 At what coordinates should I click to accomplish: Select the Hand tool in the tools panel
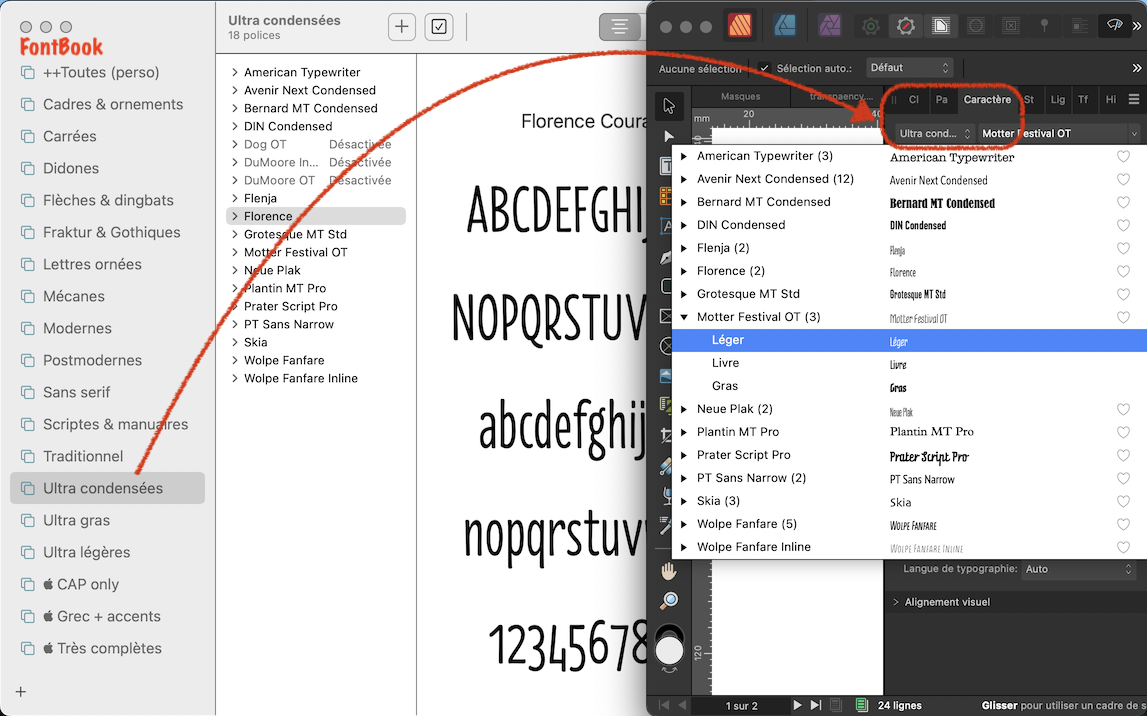point(668,570)
